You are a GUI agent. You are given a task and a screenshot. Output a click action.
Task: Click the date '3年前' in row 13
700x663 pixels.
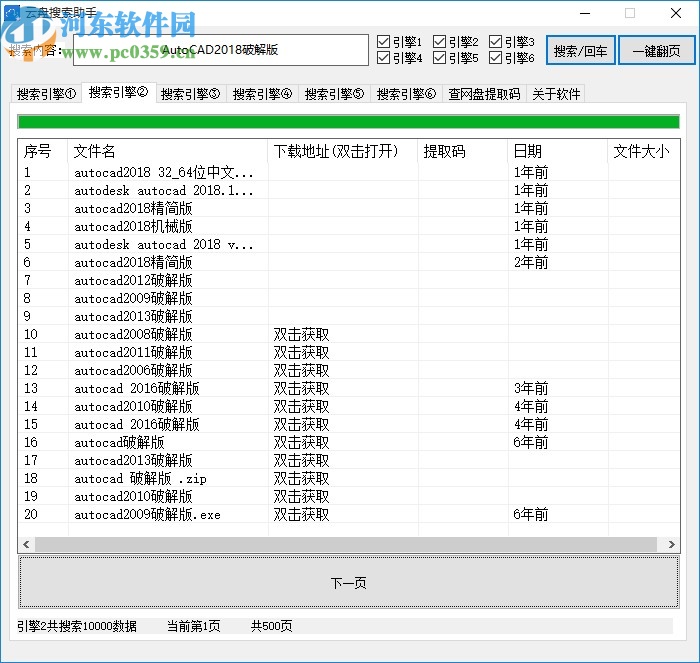tap(531, 388)
